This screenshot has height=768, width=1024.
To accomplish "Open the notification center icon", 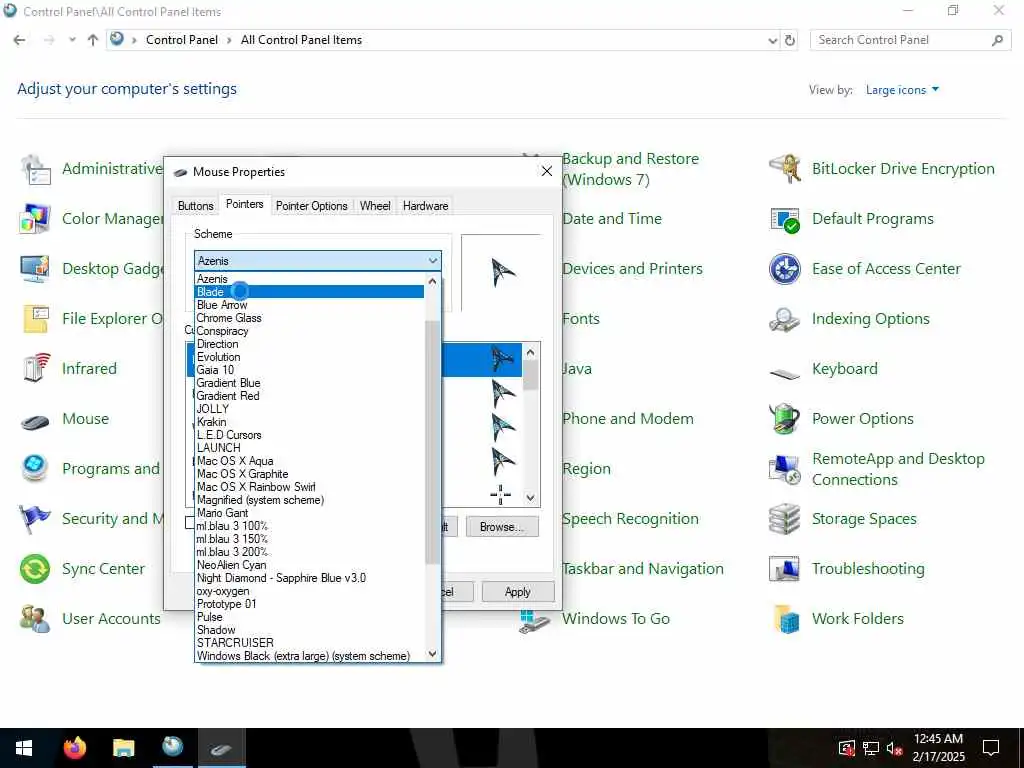I will click(991, 748).
